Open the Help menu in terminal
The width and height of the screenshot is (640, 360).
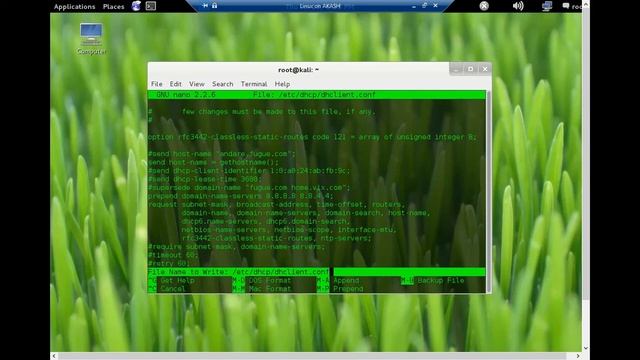click(282, 84)
